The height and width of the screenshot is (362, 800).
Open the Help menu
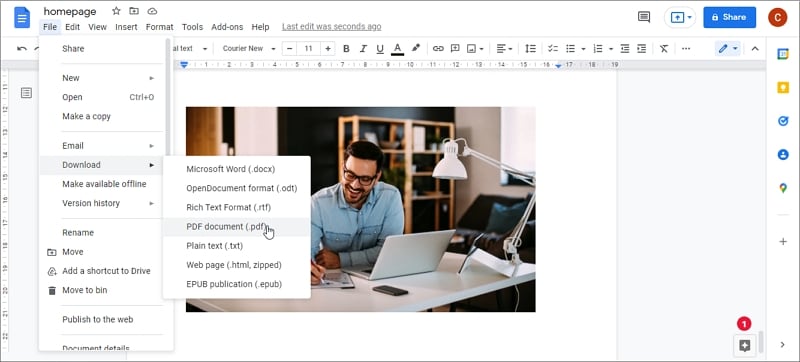pos(260,27)
